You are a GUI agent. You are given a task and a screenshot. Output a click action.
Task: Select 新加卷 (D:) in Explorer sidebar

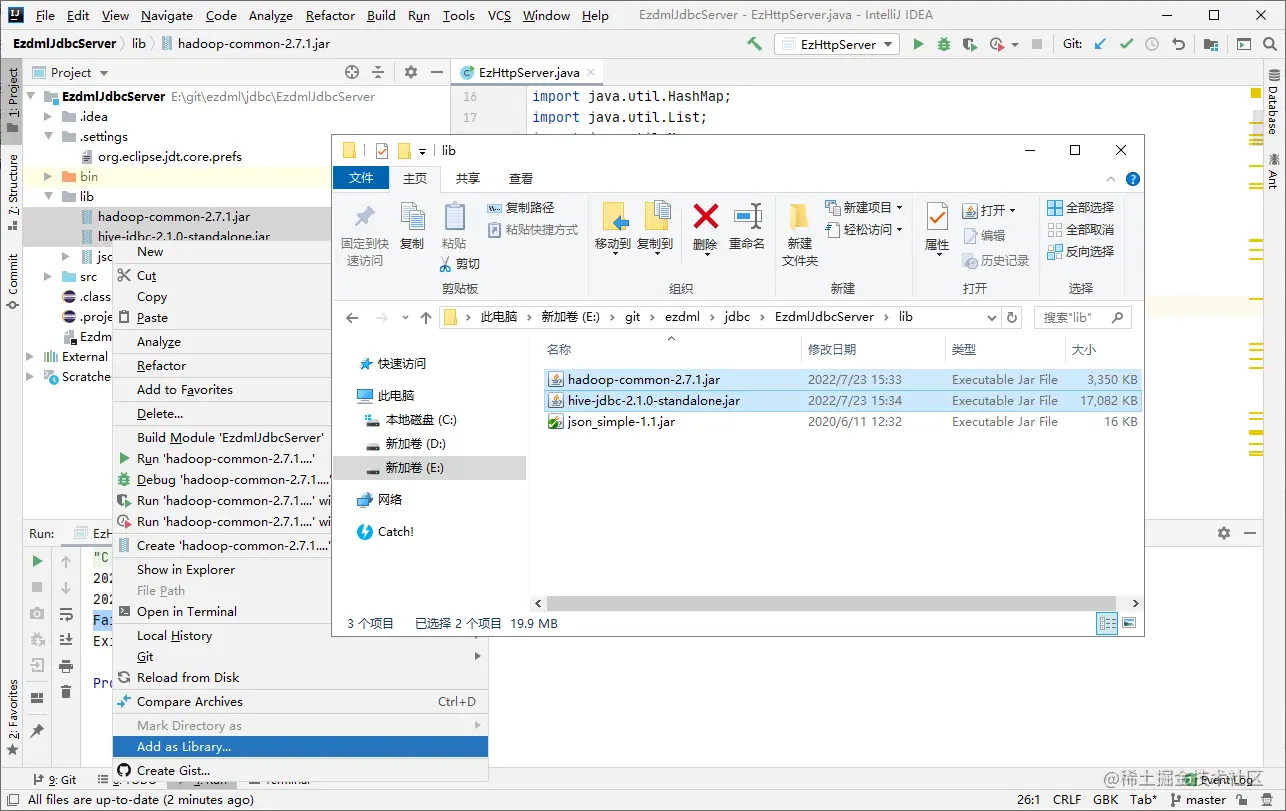415,444
